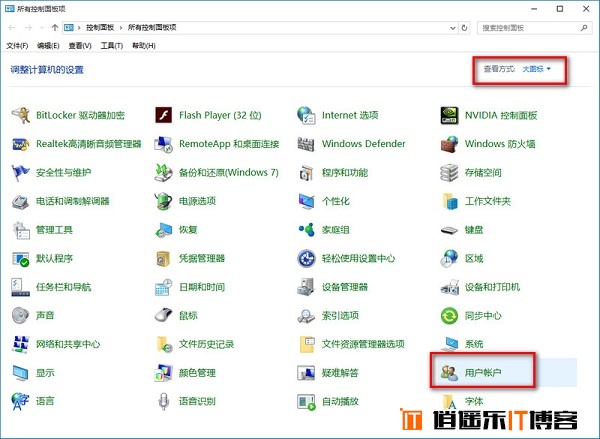Open 系统 link
Screen dimensions: 600x439
pos(474,344)
